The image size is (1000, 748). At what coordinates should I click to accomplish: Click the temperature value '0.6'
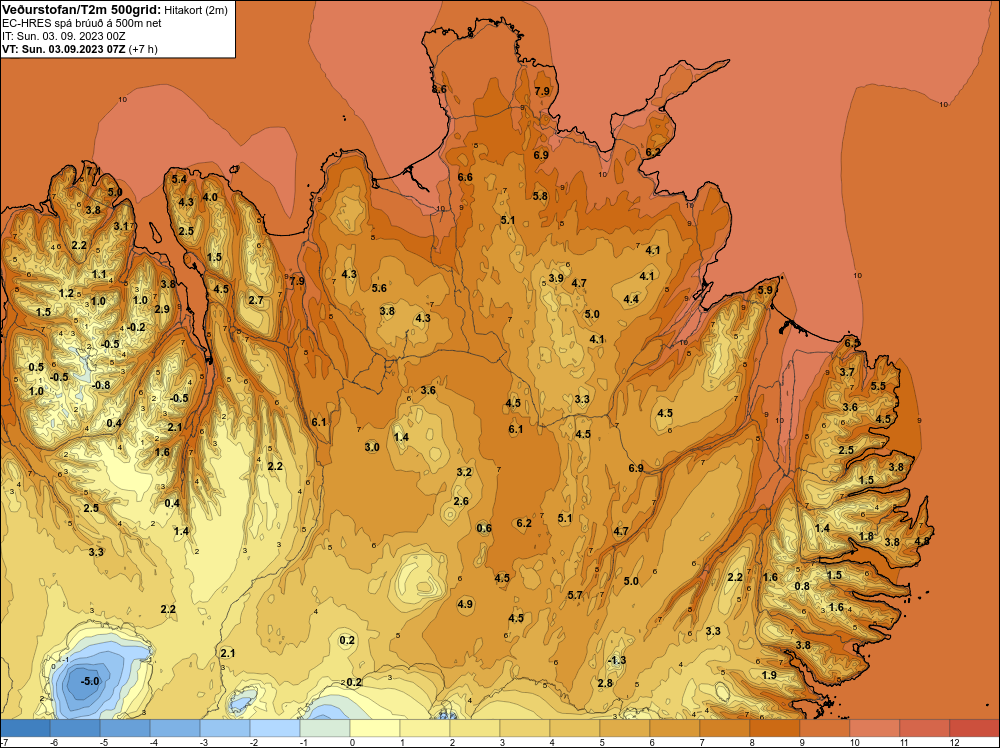click(484, 528)
